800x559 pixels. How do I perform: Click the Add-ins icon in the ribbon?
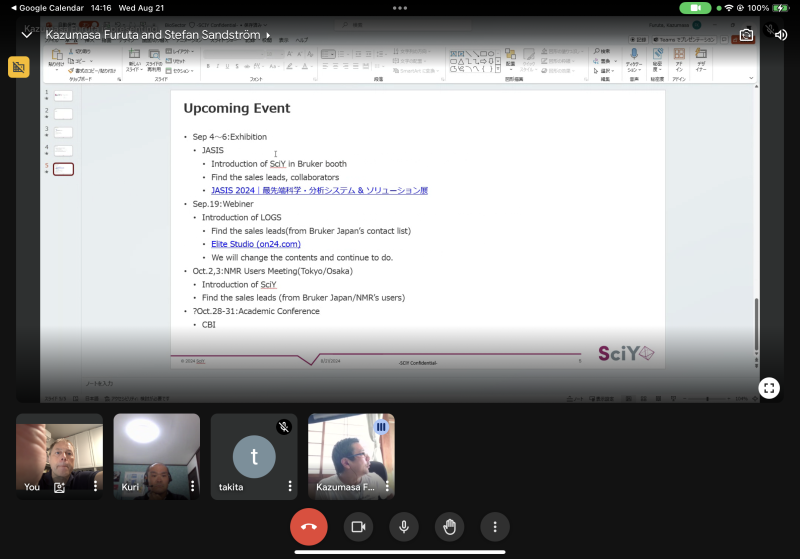(x=679, y=54)
